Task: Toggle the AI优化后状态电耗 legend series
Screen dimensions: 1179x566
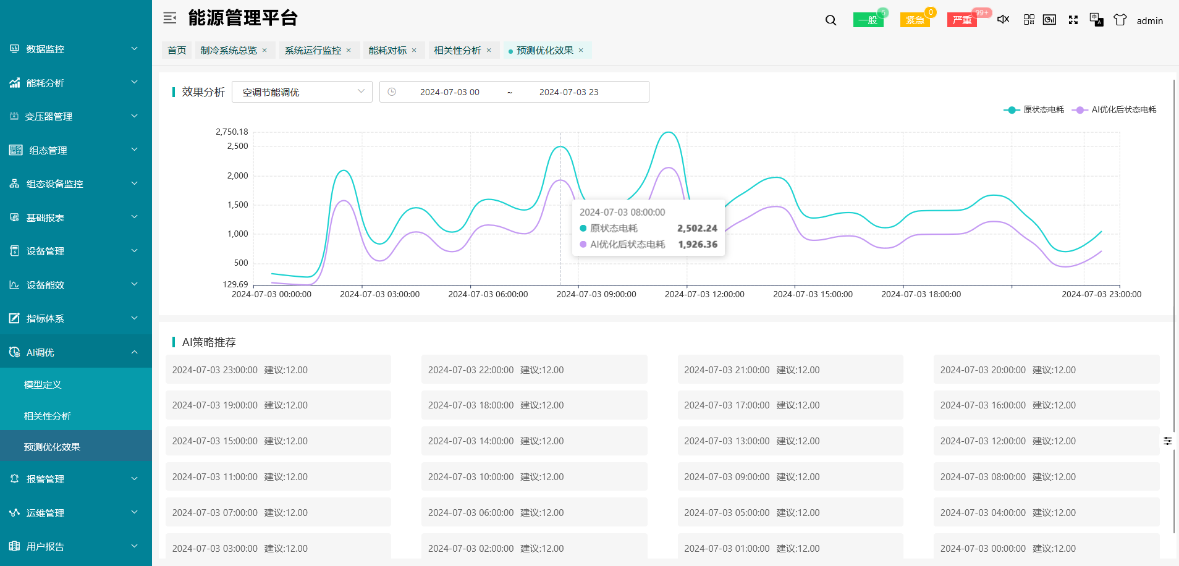Action: 1115,110
